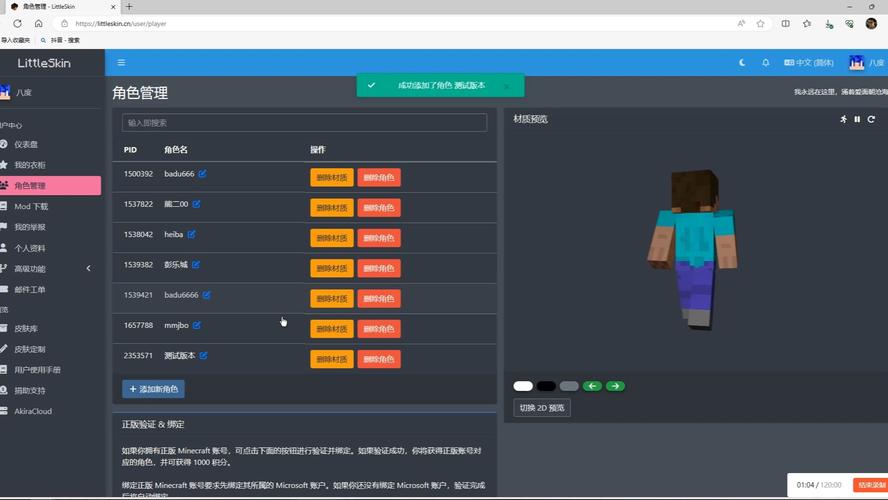The width and height of the screenshot is (888, 500).
Task: Switch to dark mode with the moon icon
Action: pos(742,63)
